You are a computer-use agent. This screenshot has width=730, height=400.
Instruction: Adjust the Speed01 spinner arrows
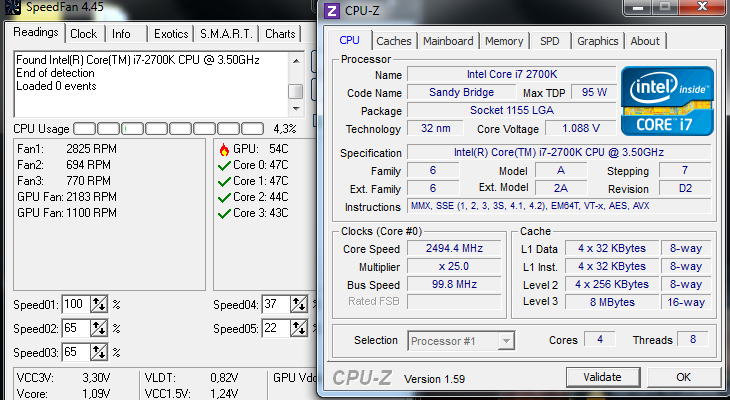tap(99, 305)
